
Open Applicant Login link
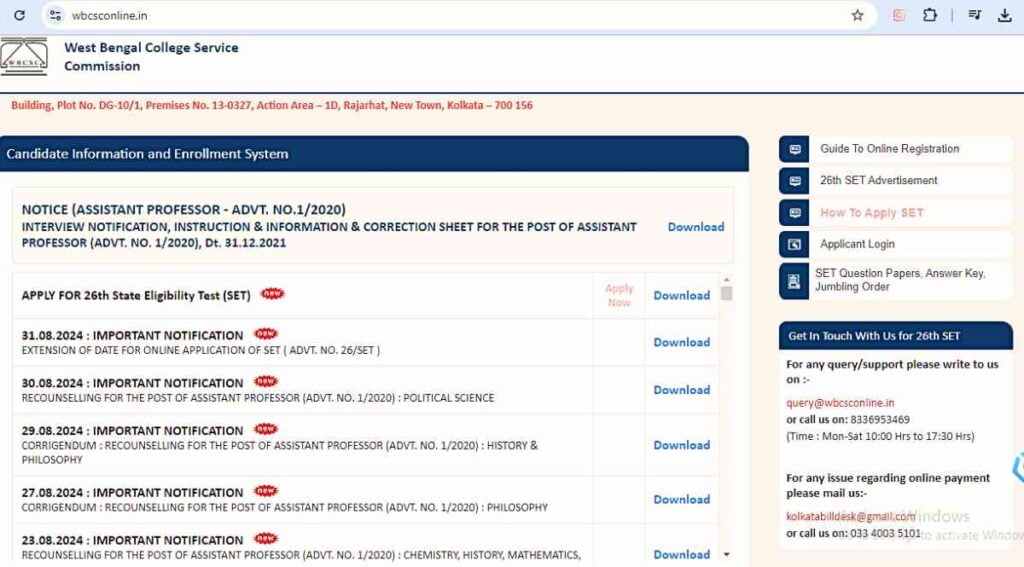(857, 244)
